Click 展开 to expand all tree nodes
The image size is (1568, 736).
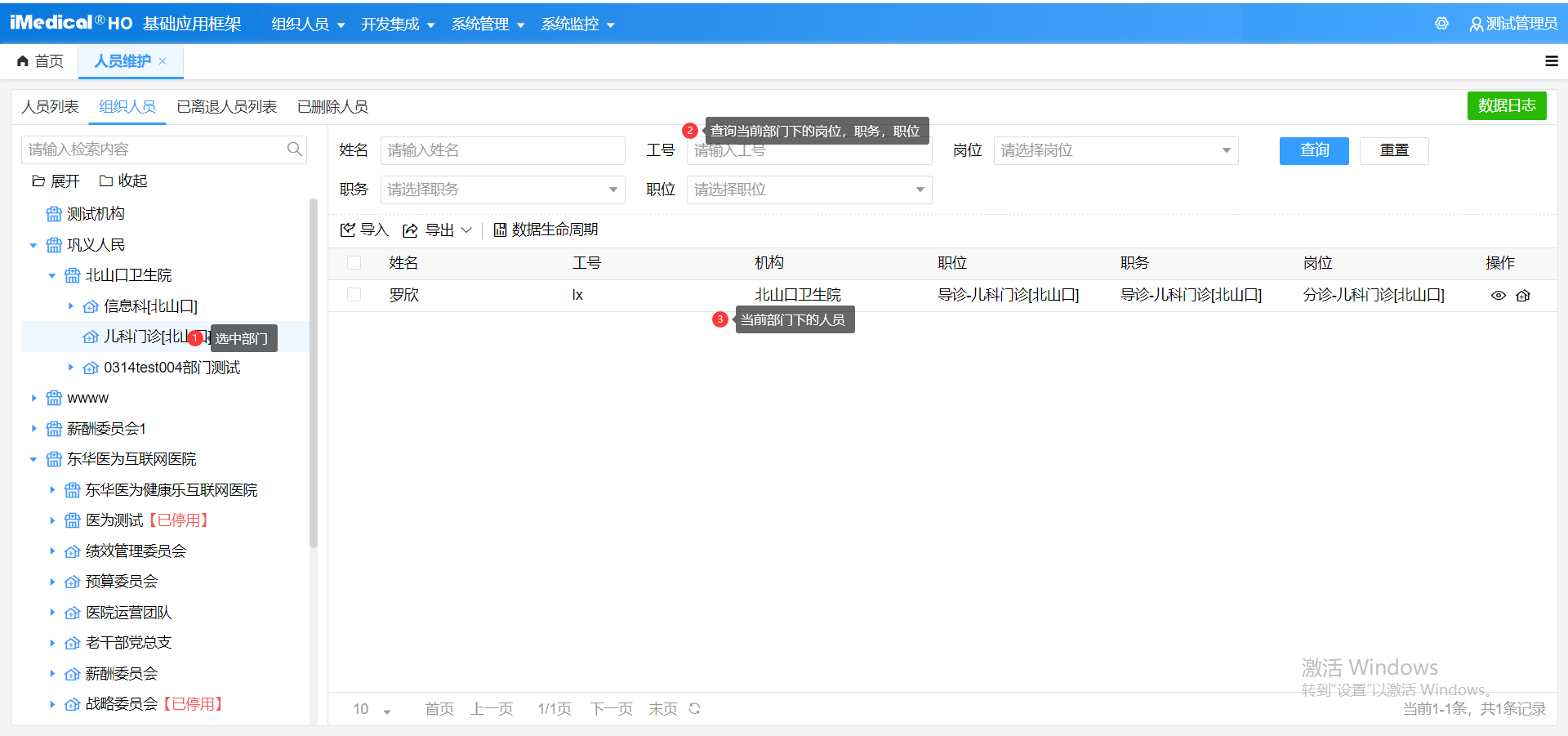[56, 181]
